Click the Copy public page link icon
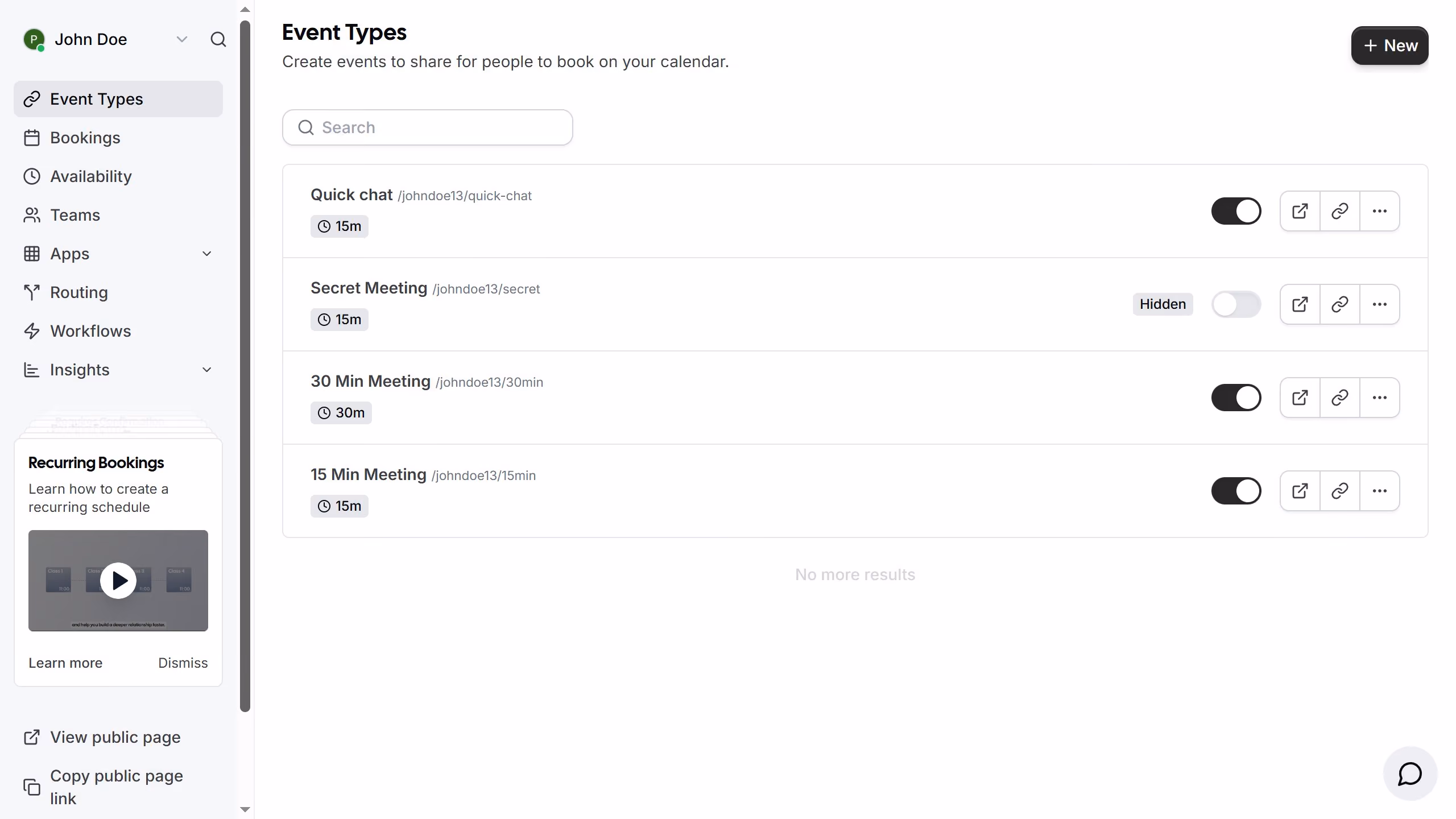Viewport: 1456px width, 819px height. click(x=32, y=787)
